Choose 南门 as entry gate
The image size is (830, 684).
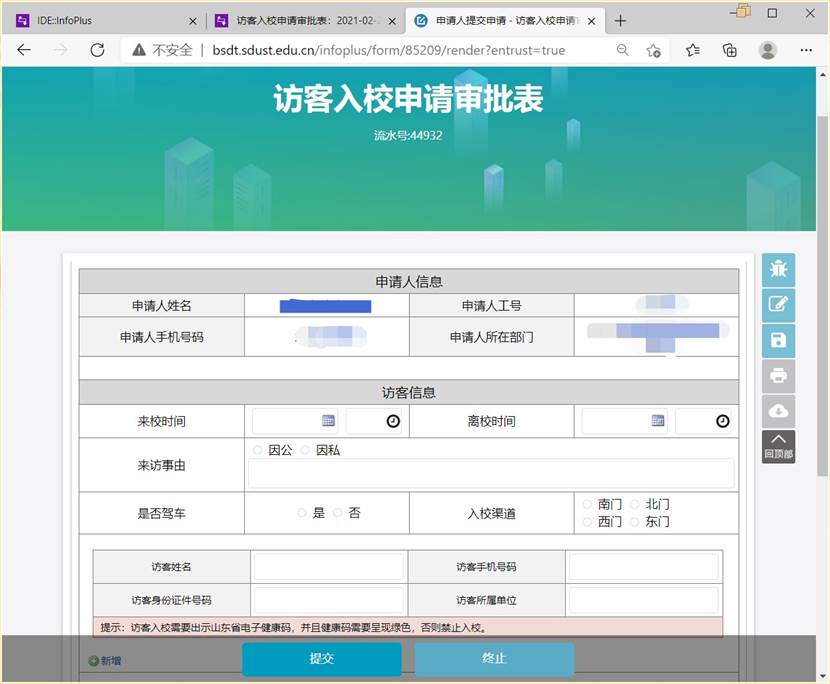coord(588,505)
